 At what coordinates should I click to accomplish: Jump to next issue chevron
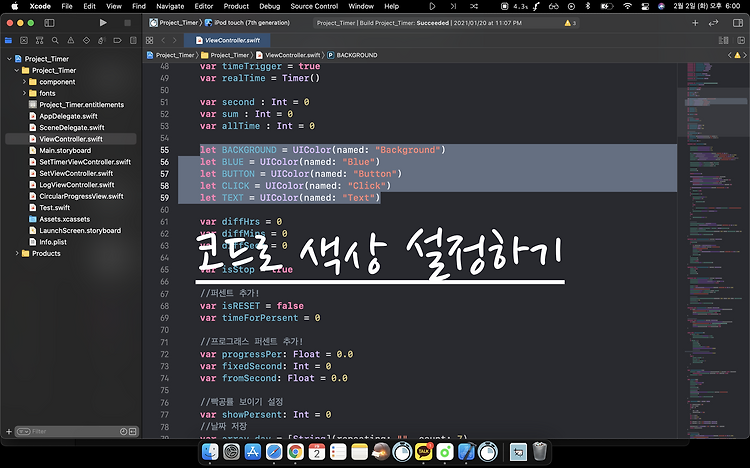(745, 55)
